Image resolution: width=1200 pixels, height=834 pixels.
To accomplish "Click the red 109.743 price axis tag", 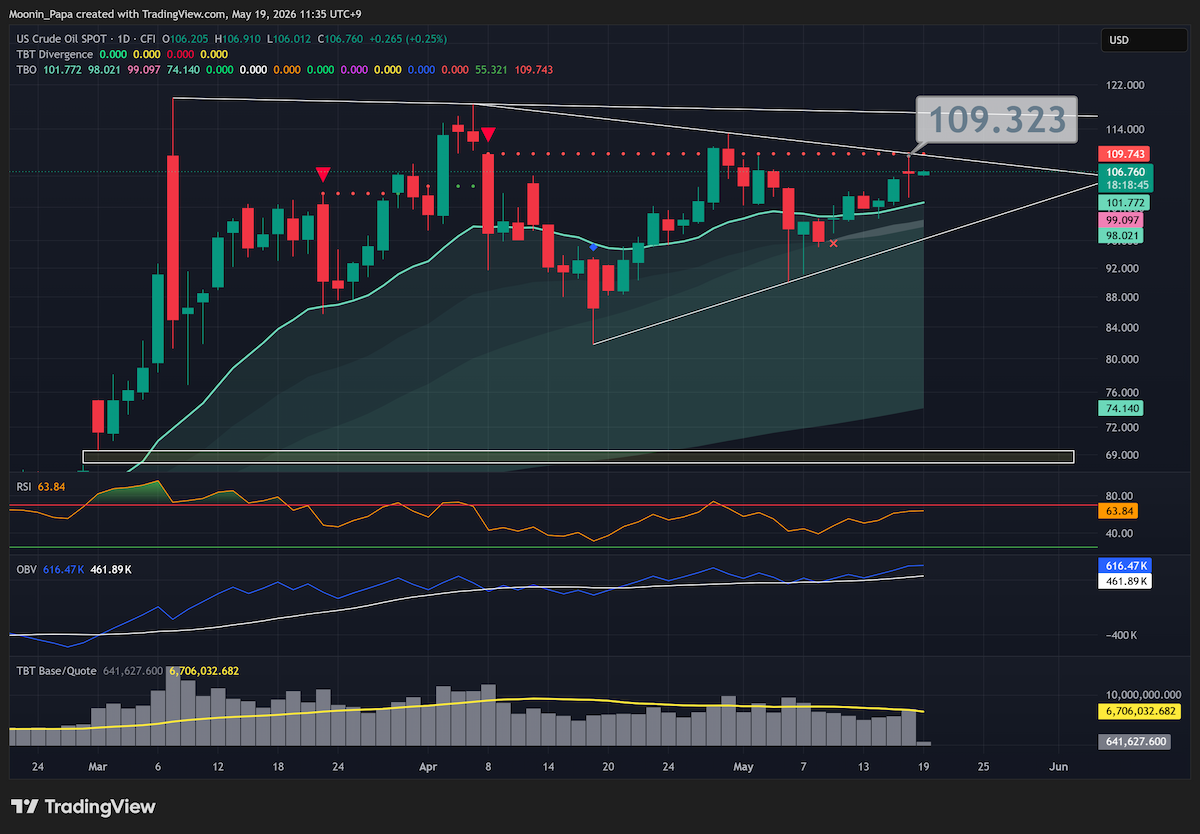I will [x=1123, y=154].
